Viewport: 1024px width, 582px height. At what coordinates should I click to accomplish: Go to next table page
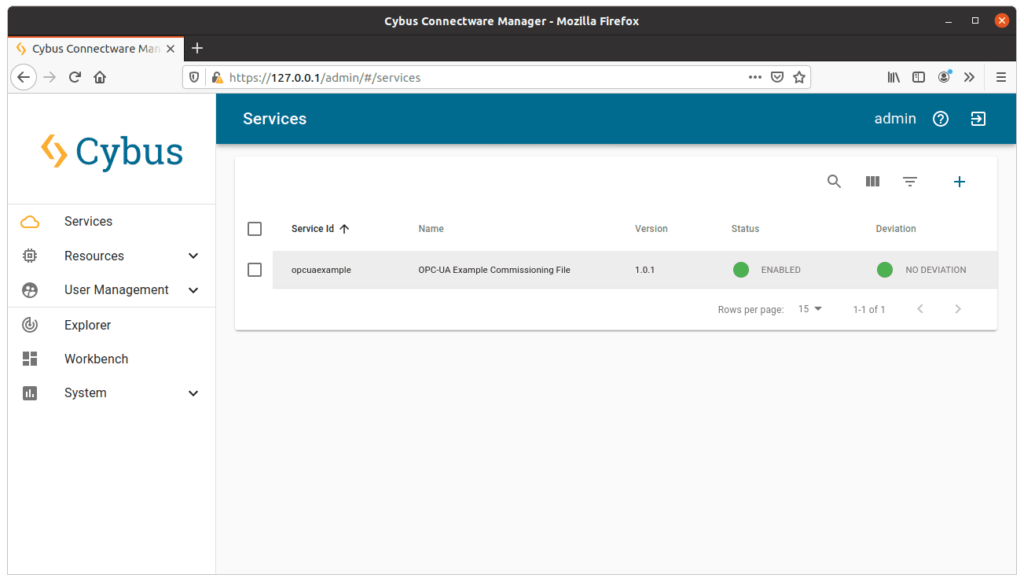(x=958, y=309)
